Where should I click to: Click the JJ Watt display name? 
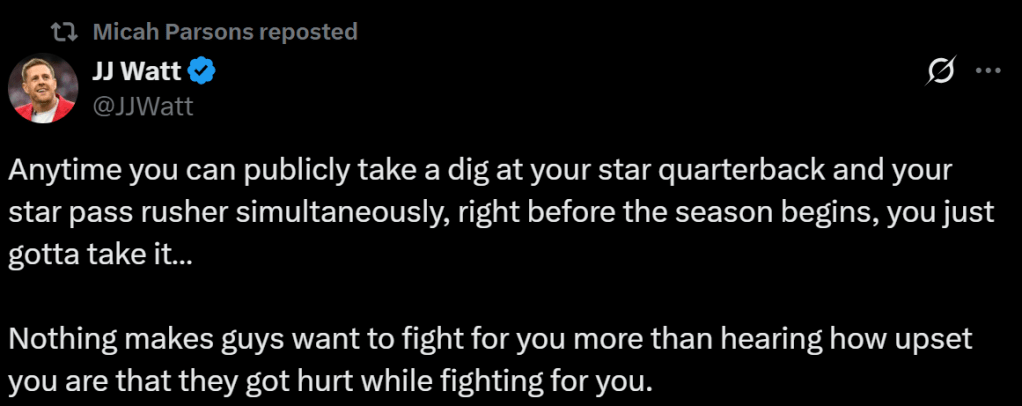click(x=134, y=71)
